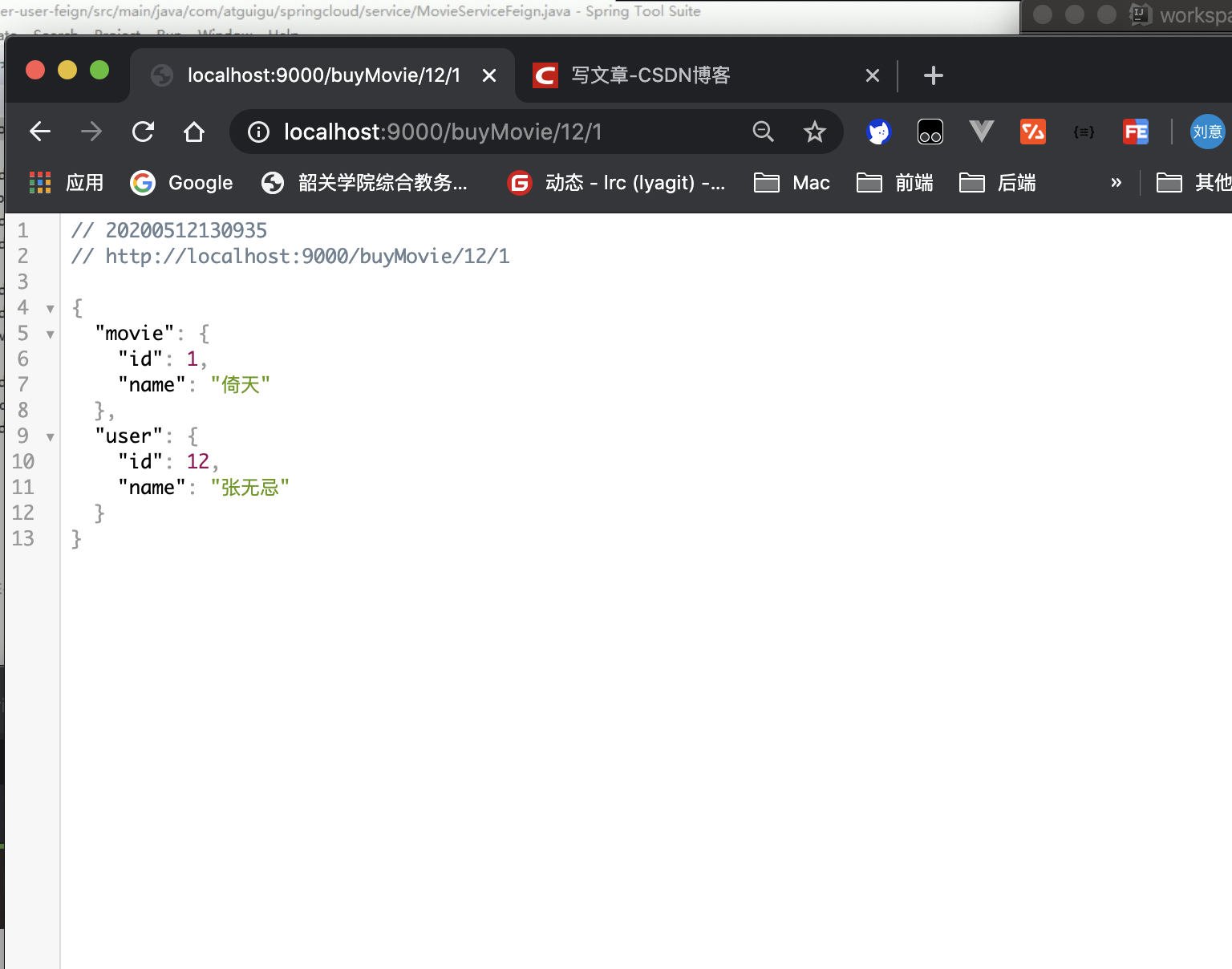Reload the current page
The image size is (1232, 969).
coord(143,132)
